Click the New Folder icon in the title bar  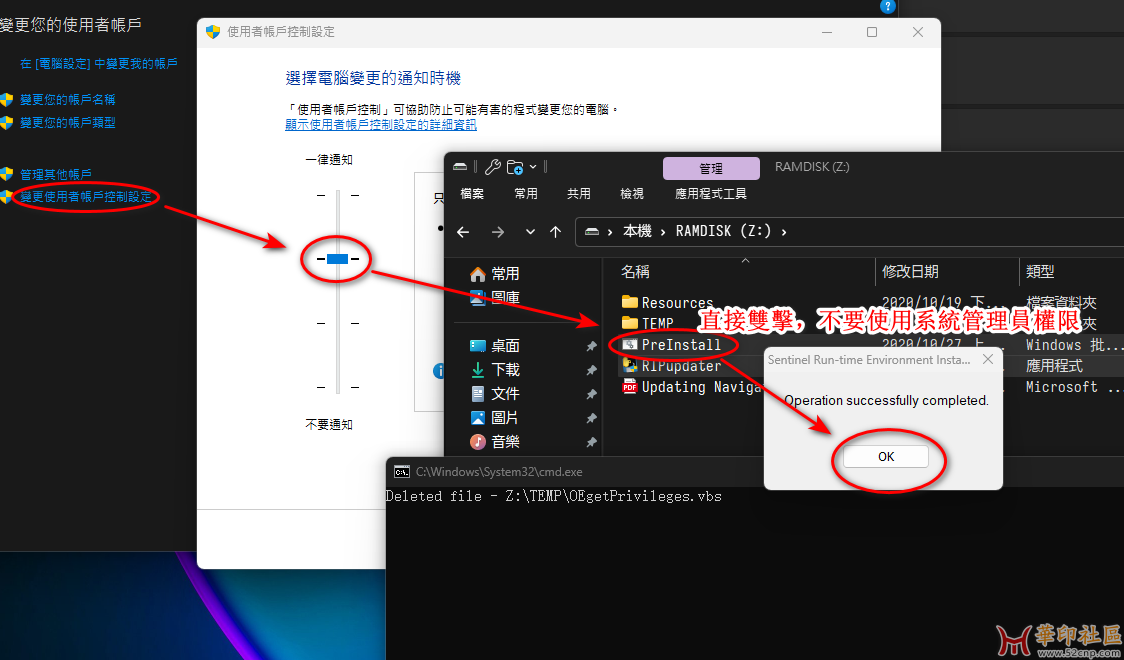tap(514, 167)
